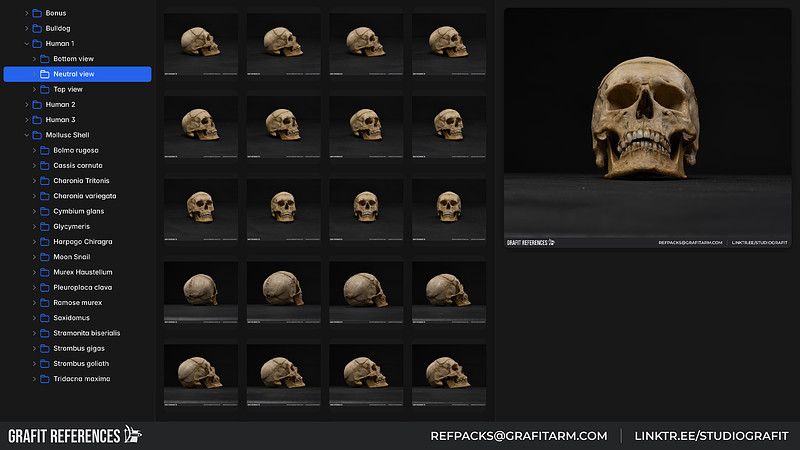The image size is (800, 450).
Task: Click the Saxidomus folder icon
Action: [x=45, y=318]
